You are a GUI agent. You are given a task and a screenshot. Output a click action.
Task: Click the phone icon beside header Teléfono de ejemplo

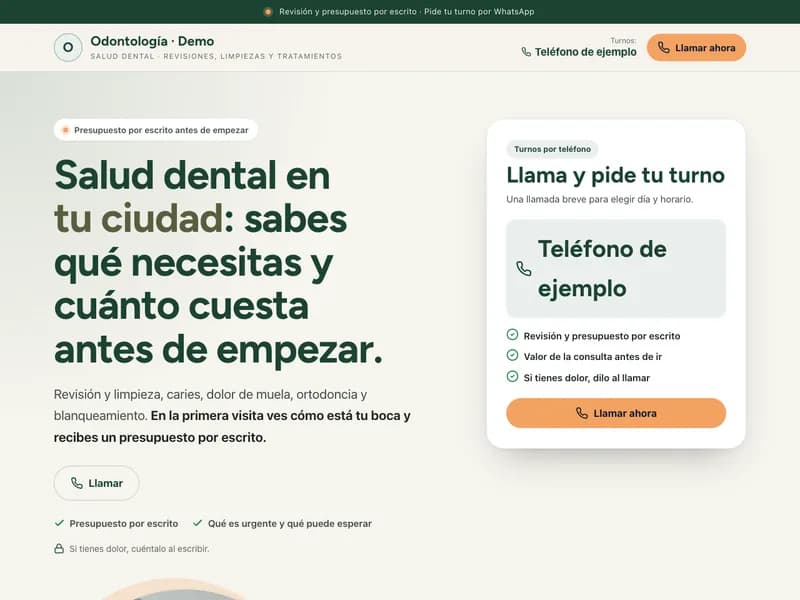click(526, 52)
